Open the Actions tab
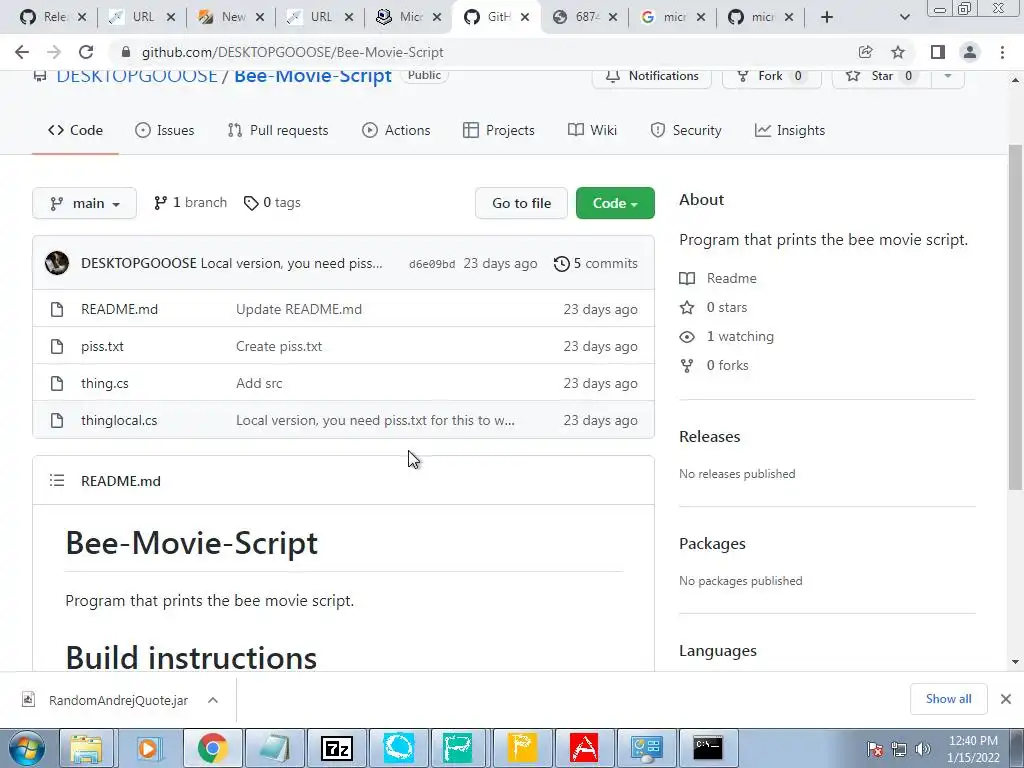 [396, 130]
